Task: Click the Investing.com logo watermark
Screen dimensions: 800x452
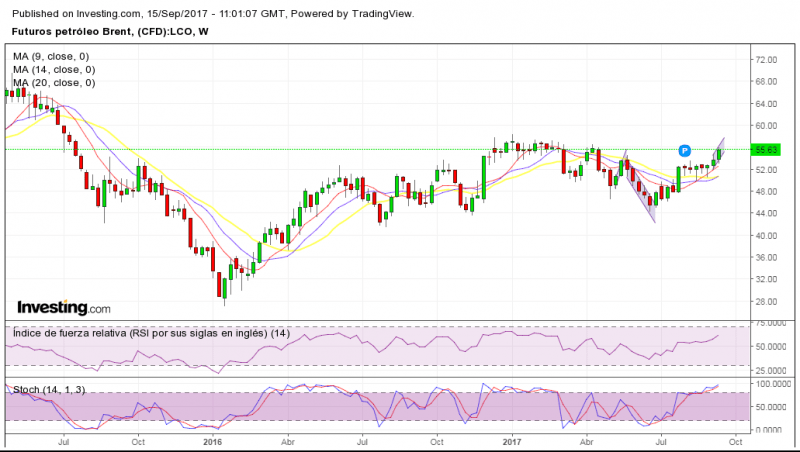Action: (x=62, y=308)
